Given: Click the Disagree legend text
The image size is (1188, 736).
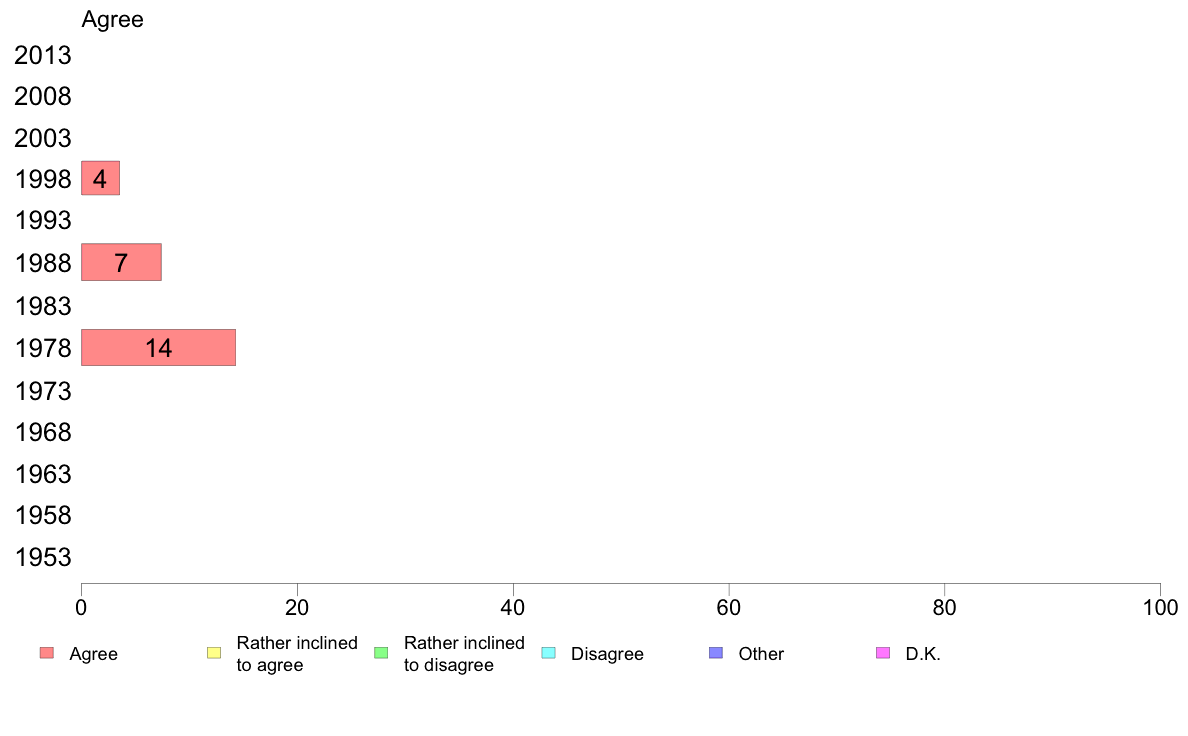Looking at the screenshot, I should 607,654.
